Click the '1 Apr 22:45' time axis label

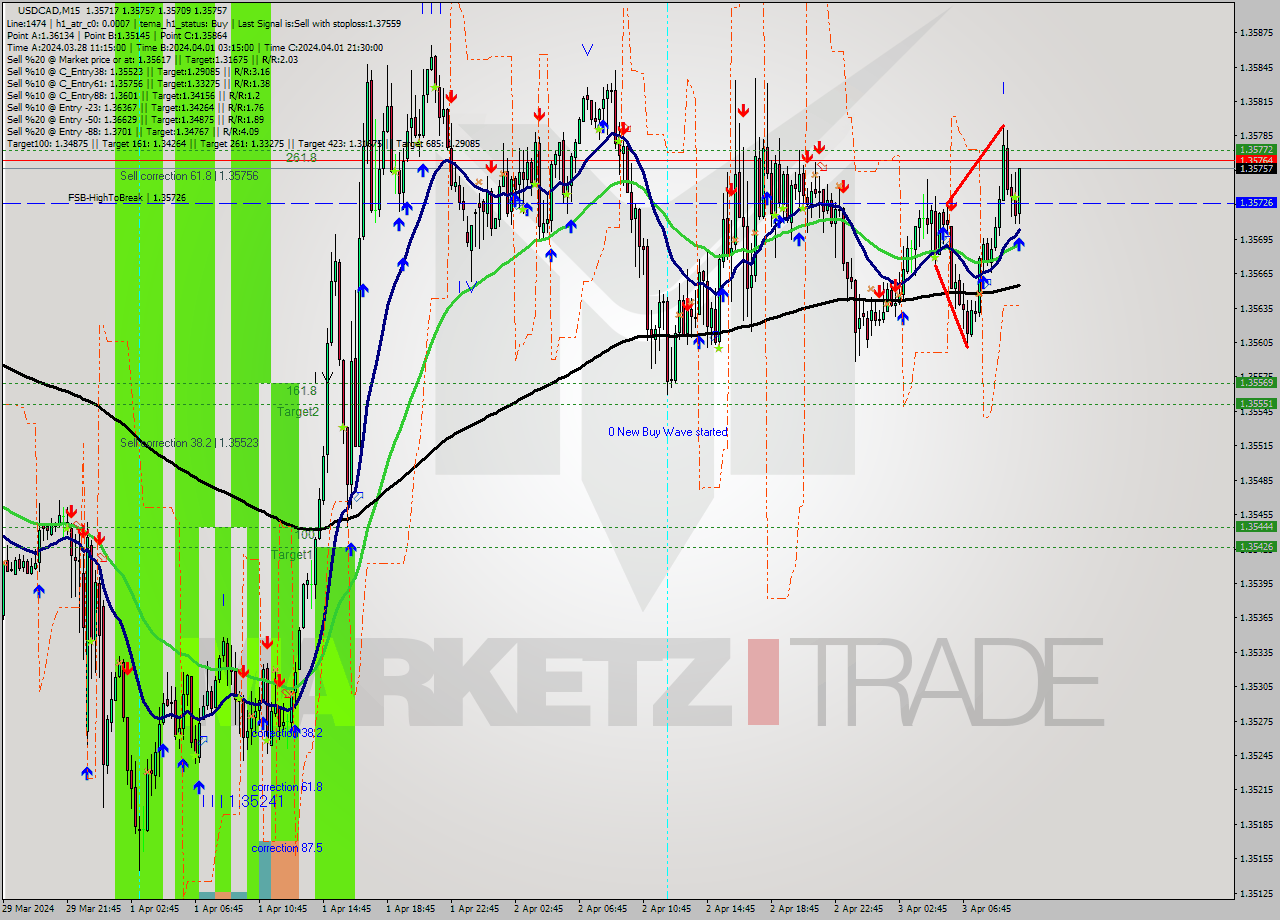click(474, 909)
